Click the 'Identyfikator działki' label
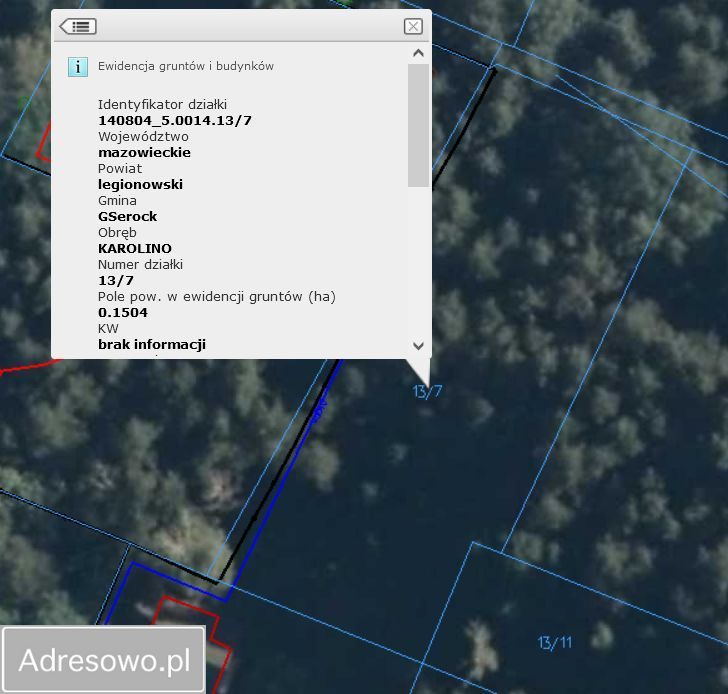728x694 pixels. pos(162,104)
